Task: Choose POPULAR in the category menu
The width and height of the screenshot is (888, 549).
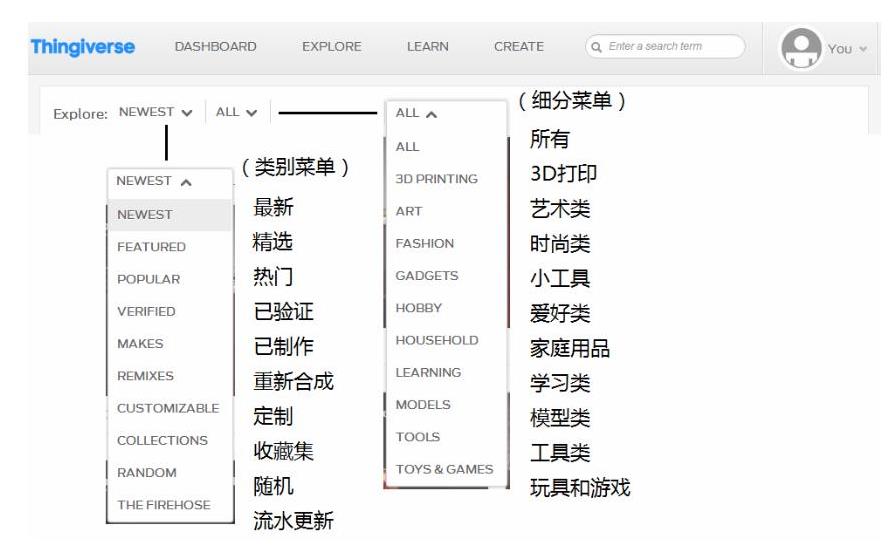Action: (149, 280)
